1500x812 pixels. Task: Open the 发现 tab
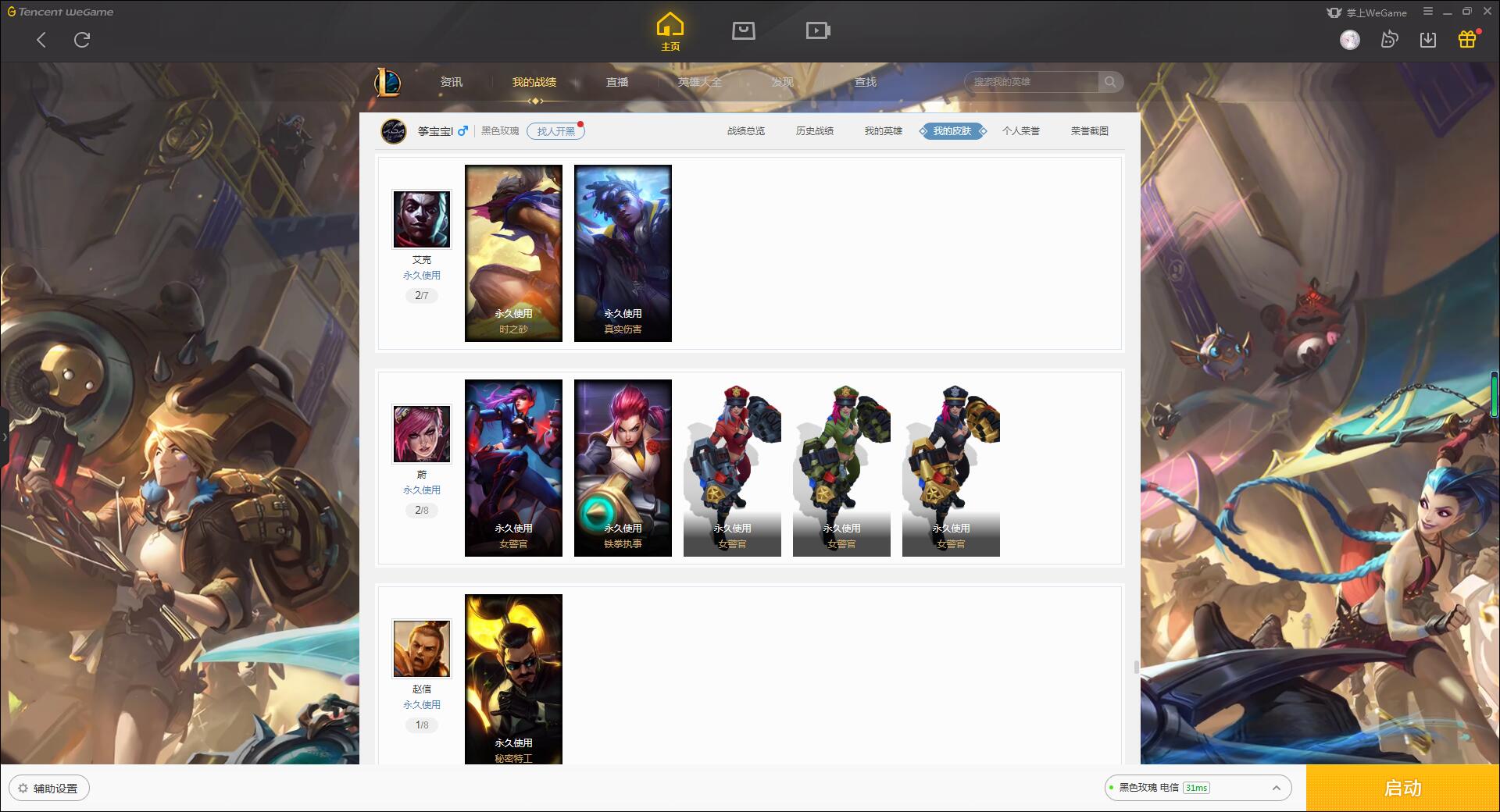783,82
